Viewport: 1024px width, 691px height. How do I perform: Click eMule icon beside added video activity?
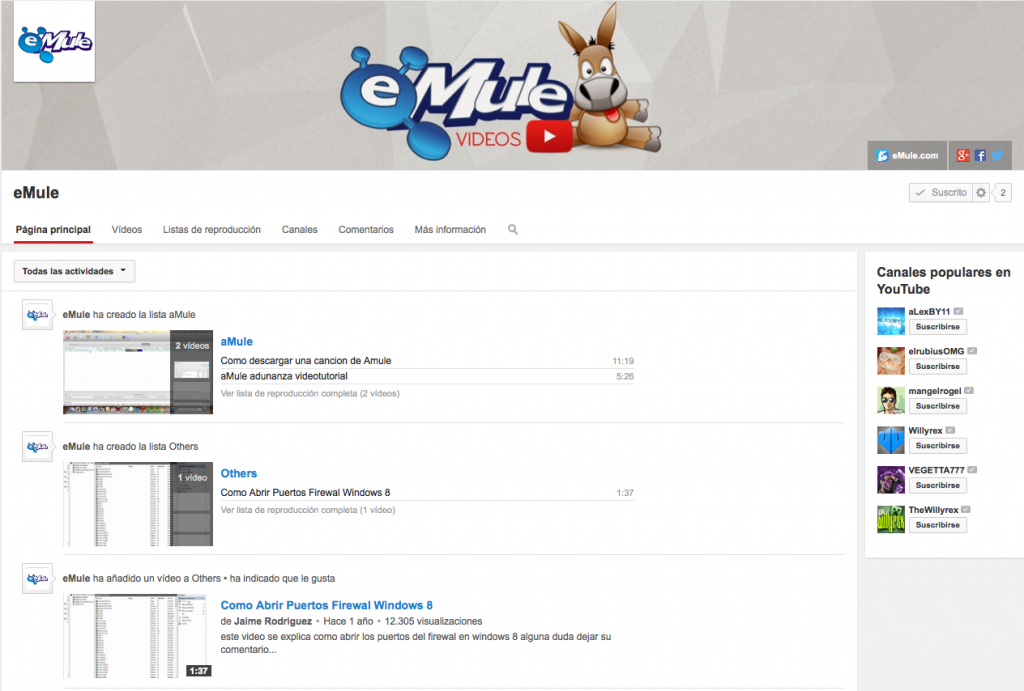pyautogui.click(x=37, y=579)
